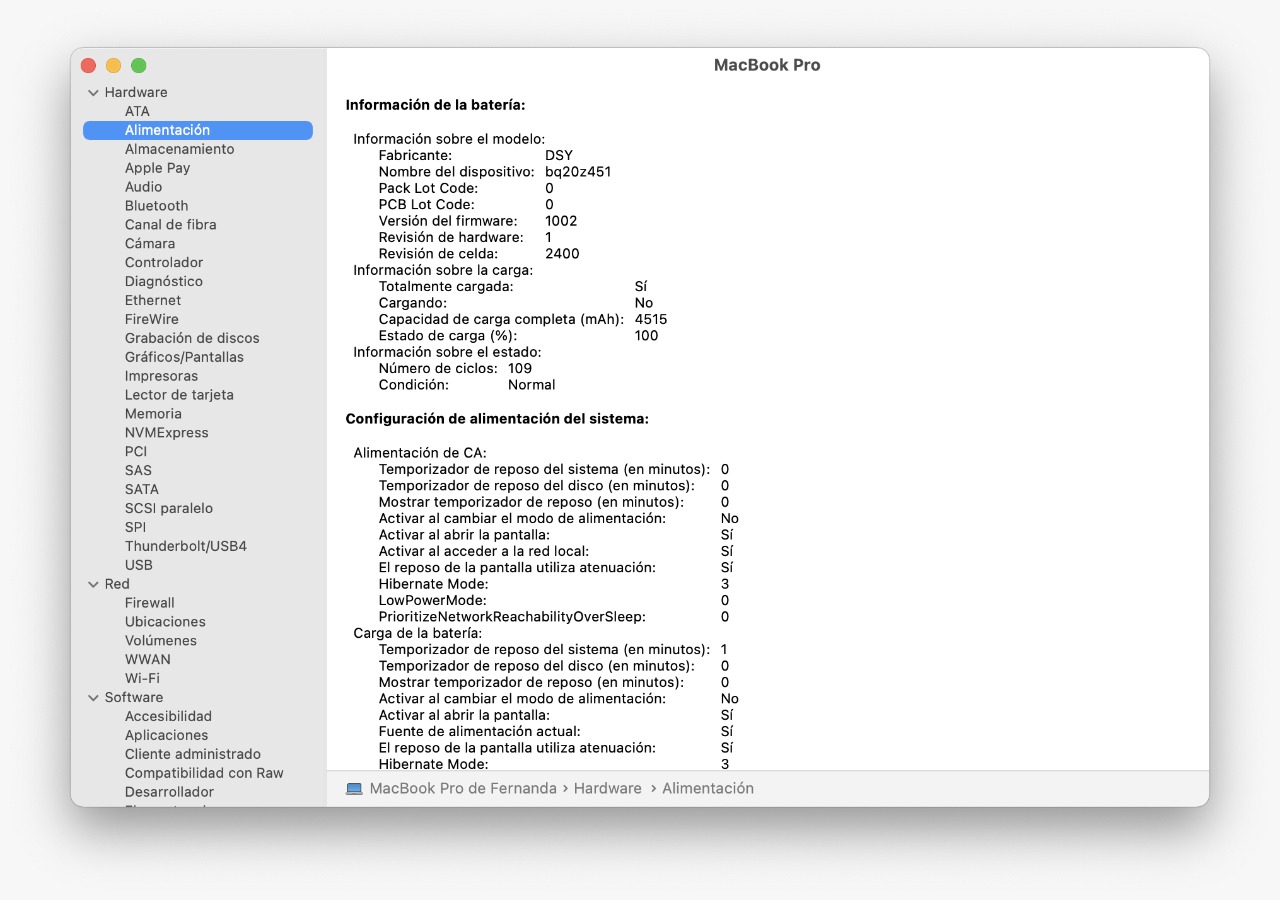Click the cycle count value 109
This screenshot has height=900, width=1280.
point(520,369)
